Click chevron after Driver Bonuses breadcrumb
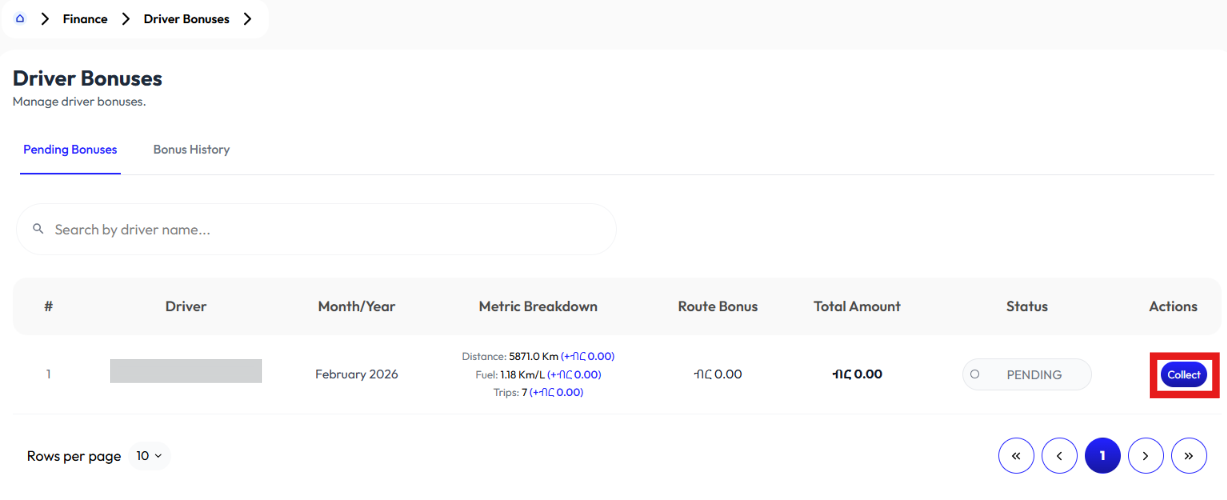This screenshot has width=1227, height=500. tap(247, 19)
